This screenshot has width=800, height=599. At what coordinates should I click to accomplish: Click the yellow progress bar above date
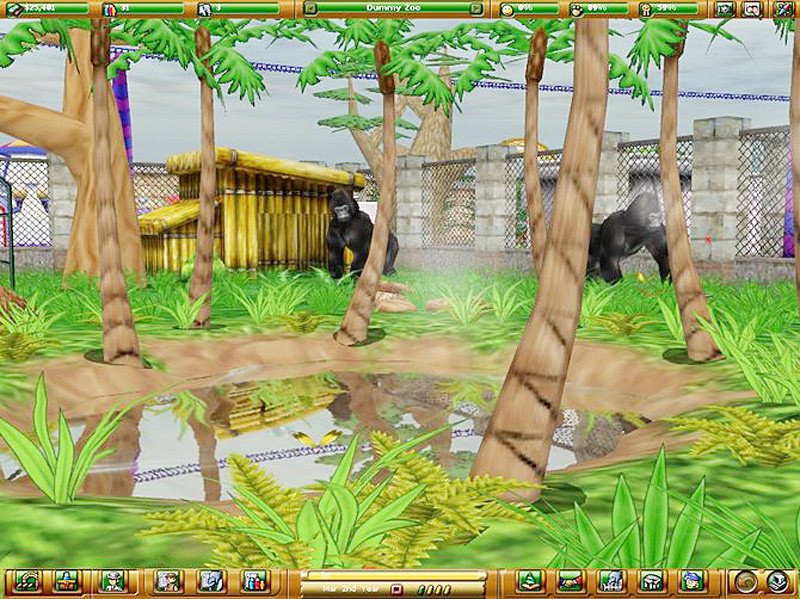(x=393, y=576)
